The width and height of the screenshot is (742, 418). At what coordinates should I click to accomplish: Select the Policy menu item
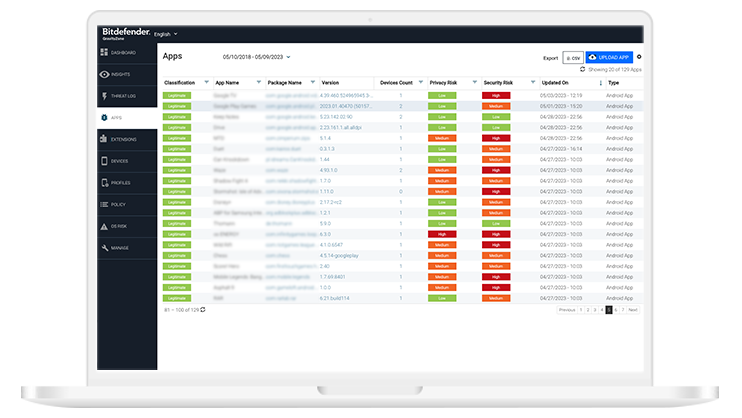[x=123, y=204]
